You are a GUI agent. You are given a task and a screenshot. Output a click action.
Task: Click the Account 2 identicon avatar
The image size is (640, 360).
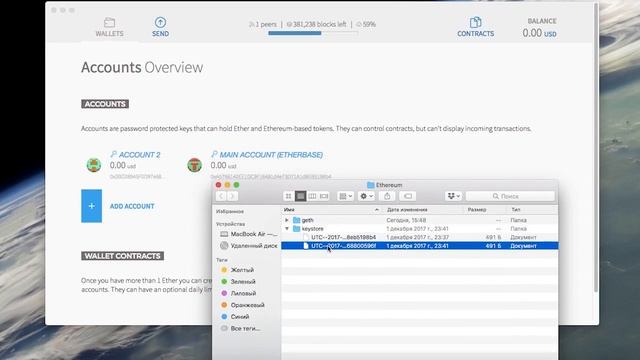[x=94, y=165]
